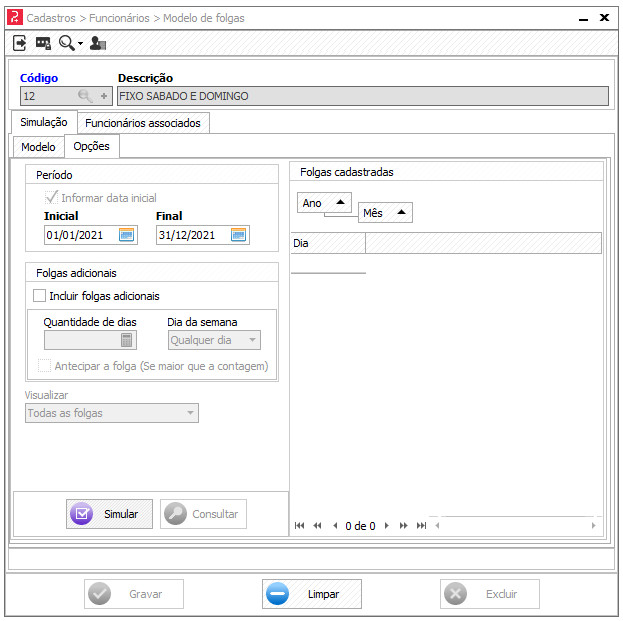Click the plus icon in Código field

coord(104,96)
